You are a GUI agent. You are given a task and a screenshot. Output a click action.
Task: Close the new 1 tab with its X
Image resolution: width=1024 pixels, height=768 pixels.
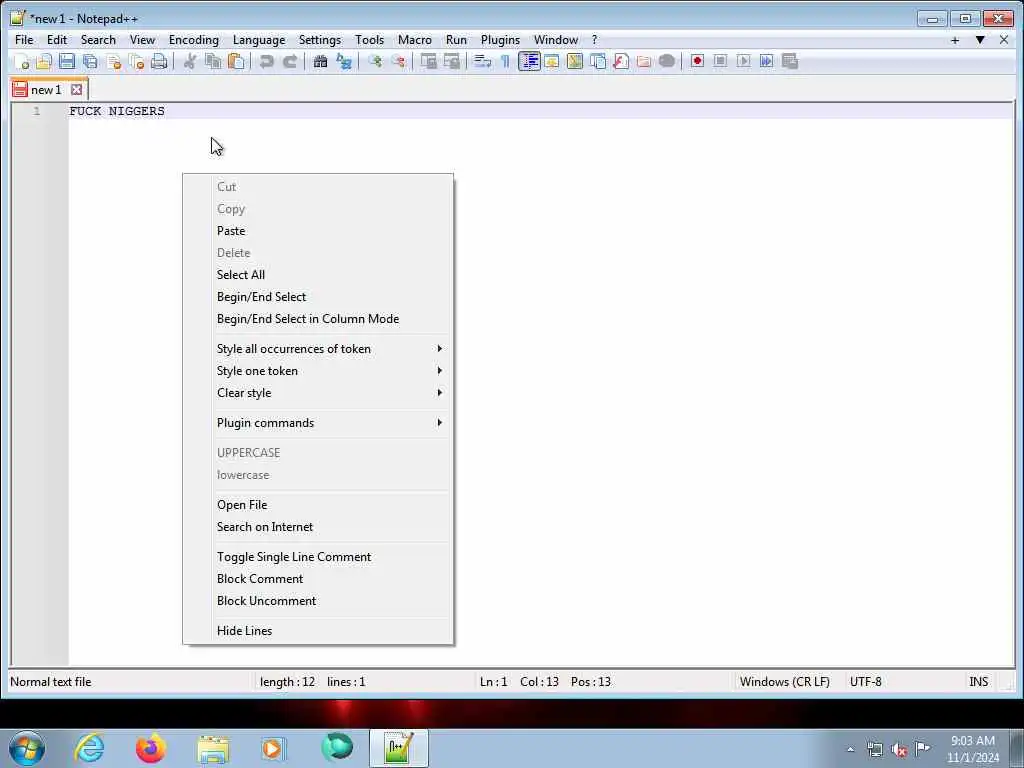pyautogui.click(x=76, y=90)
